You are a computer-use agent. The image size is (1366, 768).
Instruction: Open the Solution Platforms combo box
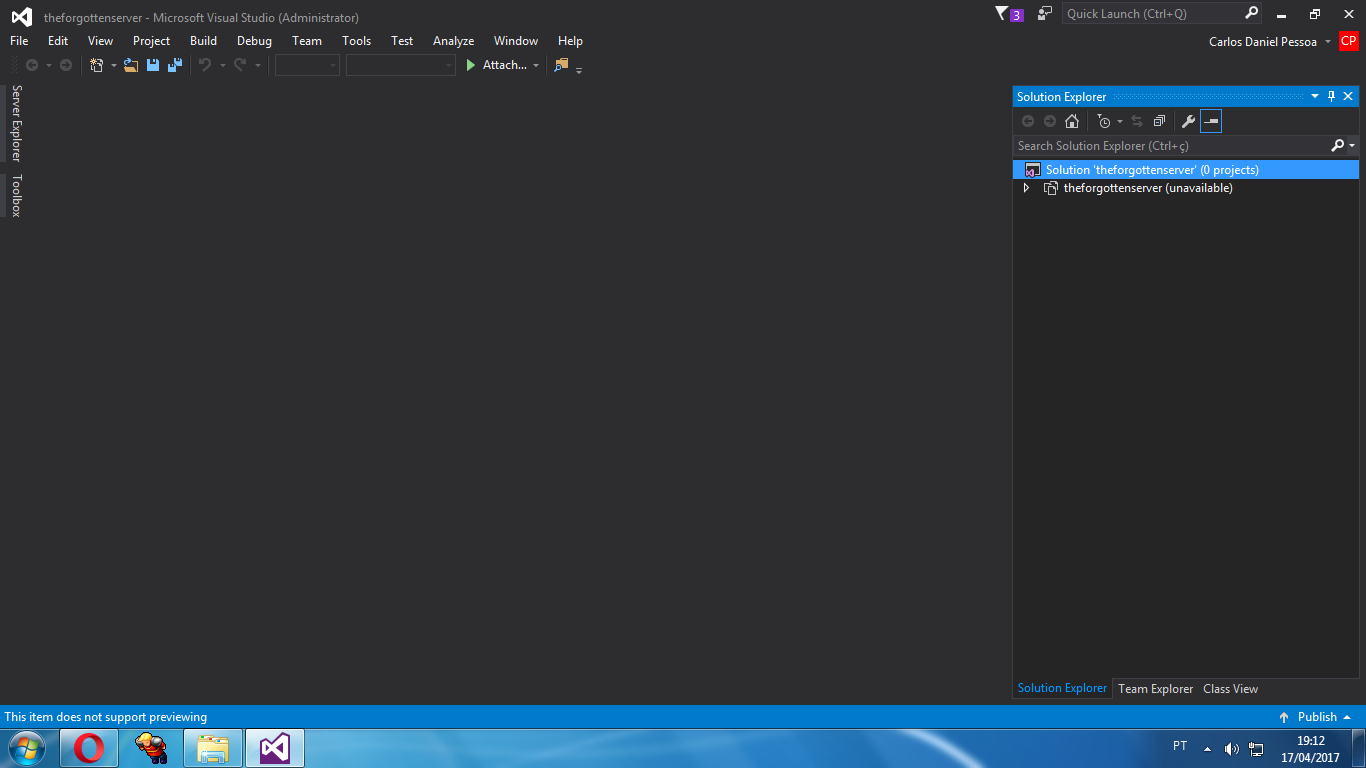[x=400, y=65]
